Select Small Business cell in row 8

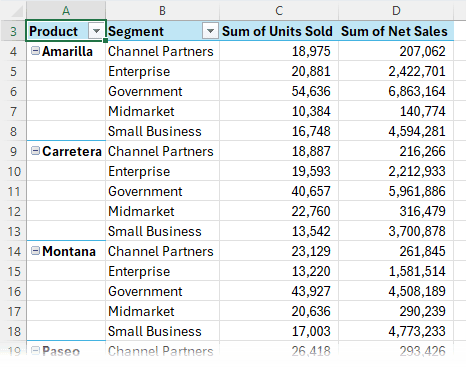(162, 131)
